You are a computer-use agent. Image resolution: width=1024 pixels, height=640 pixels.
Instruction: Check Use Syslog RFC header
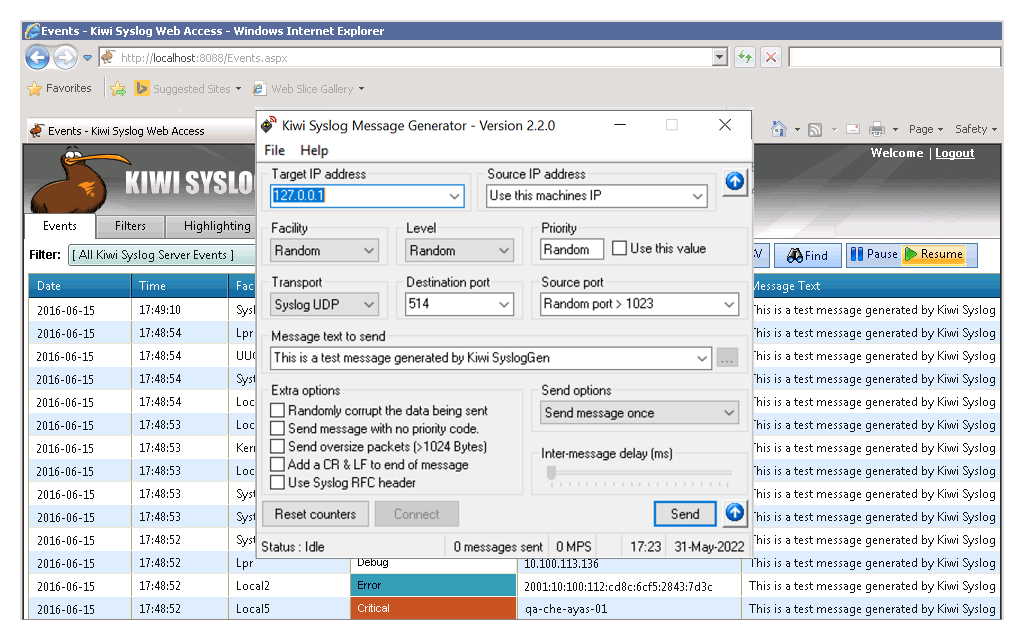click(277, 482)
